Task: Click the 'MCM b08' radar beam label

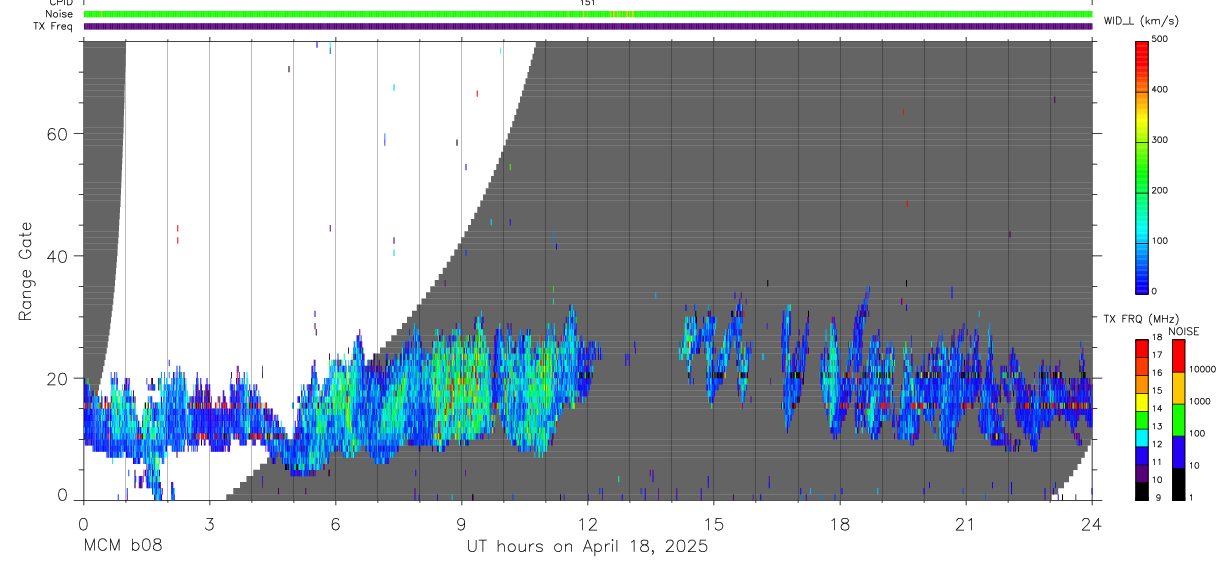Action: [x=122, y=546]
